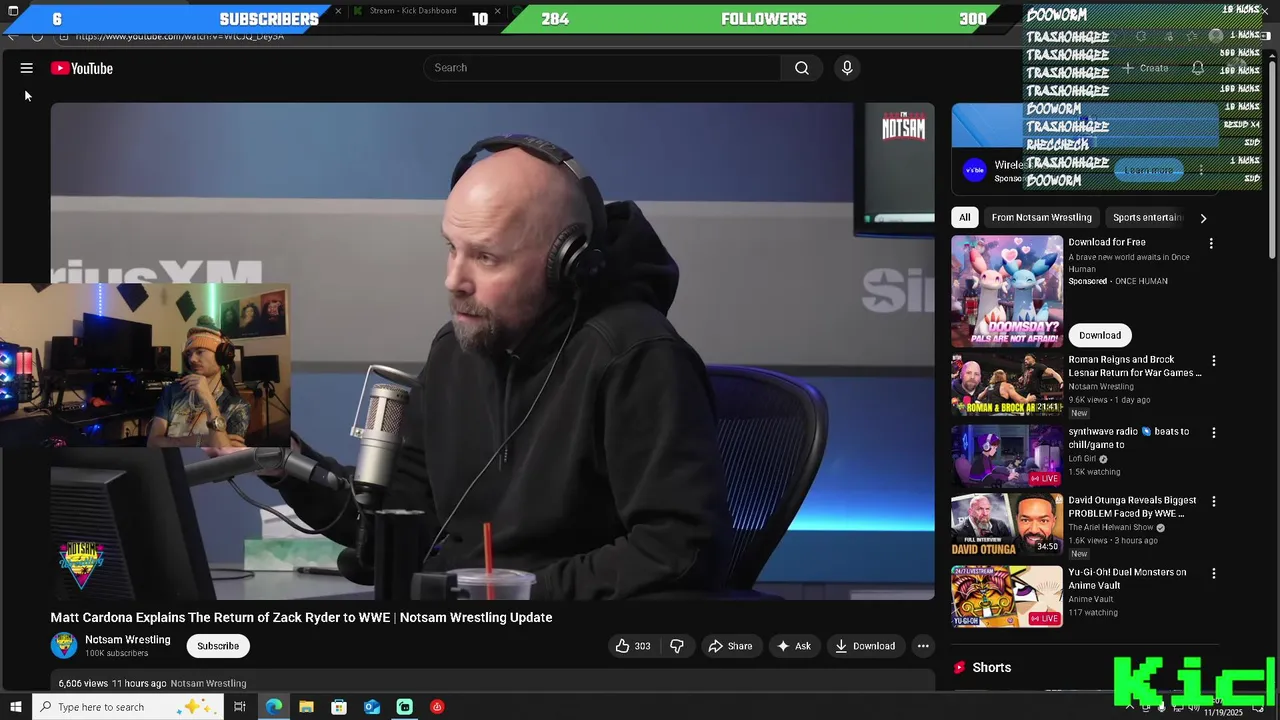Open 'synthwave radio beats to chill/game to' title
The height and width of the screenshot is (720, 1280).
tap(1128, 438)
